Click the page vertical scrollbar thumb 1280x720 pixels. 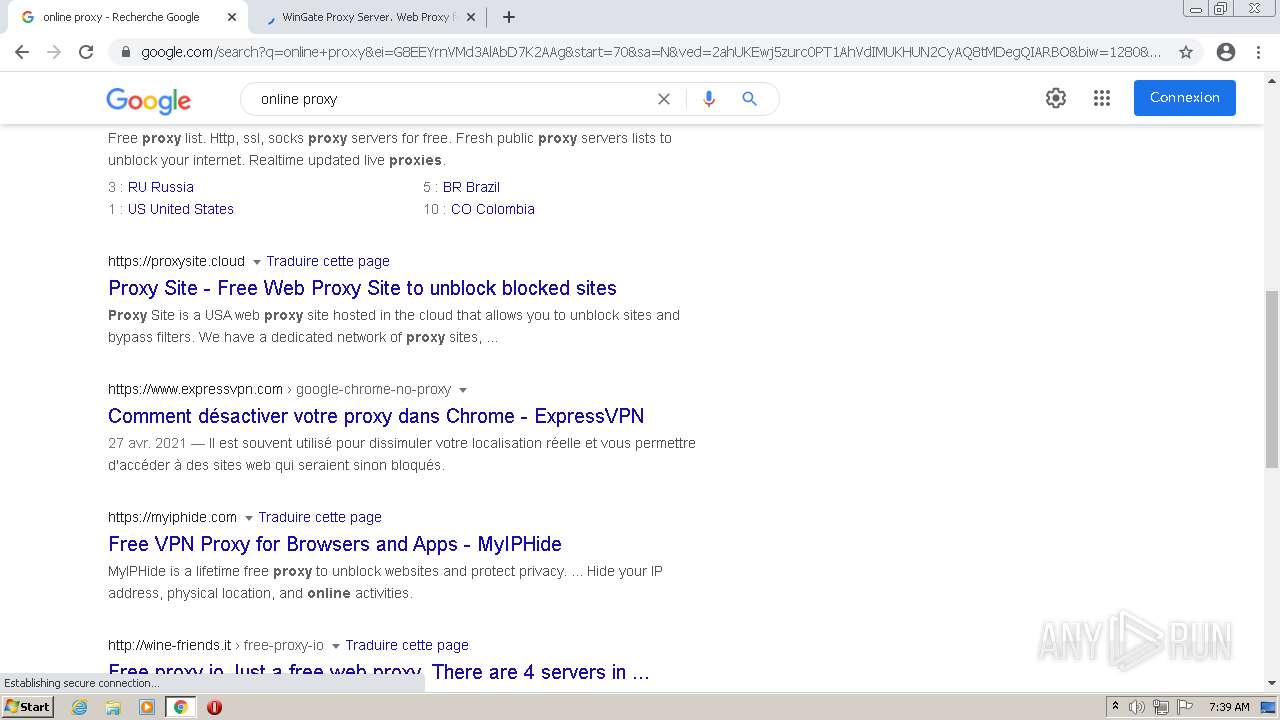[x=1272, y=379]
